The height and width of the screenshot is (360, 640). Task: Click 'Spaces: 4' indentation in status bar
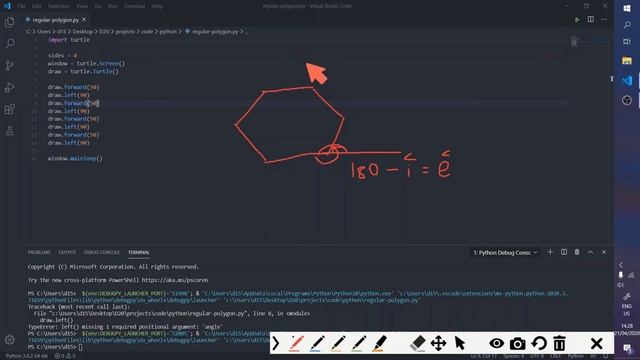click(x=513, y=356)
